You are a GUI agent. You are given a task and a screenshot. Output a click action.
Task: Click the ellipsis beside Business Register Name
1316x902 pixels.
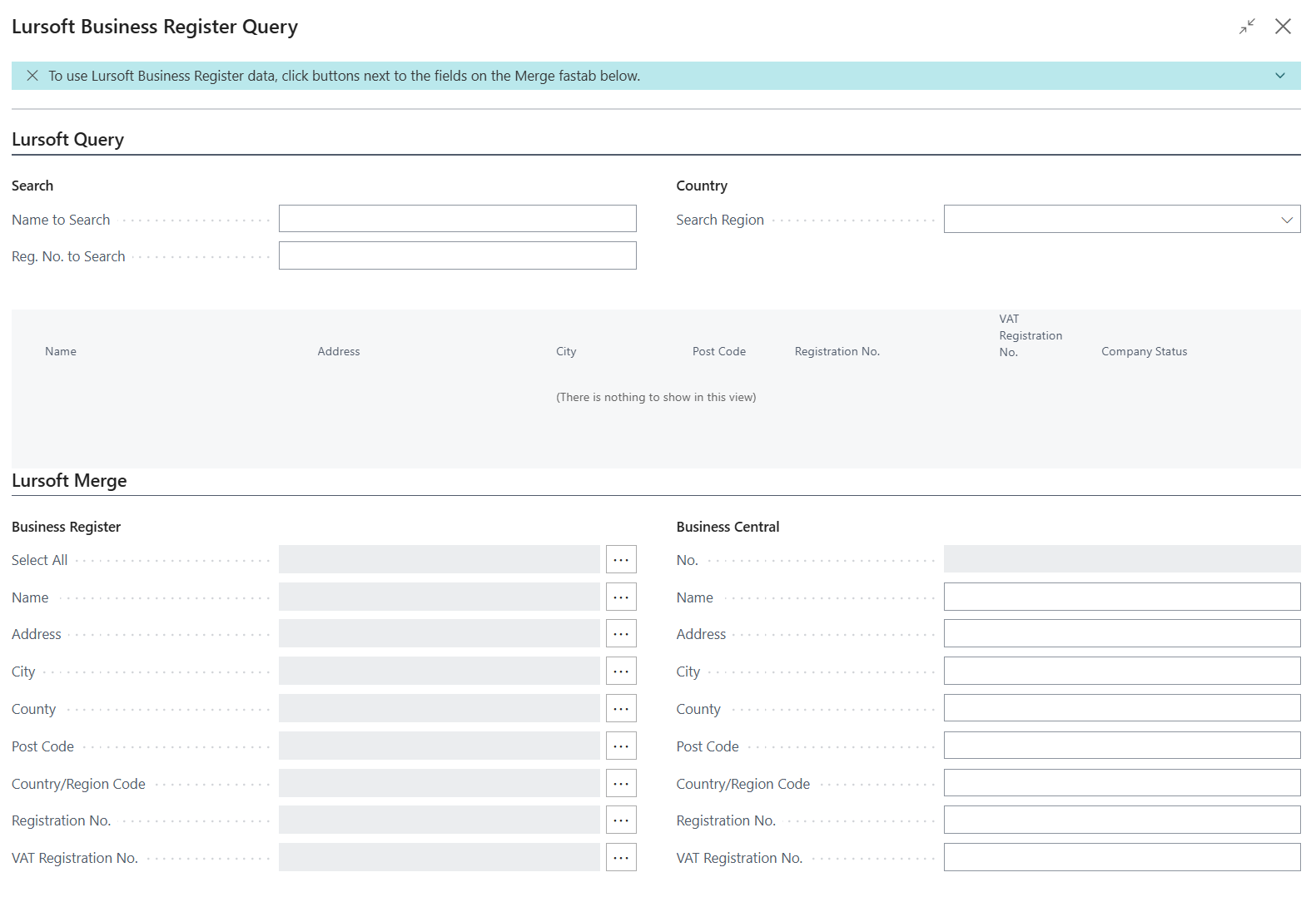click(x=621, y=597)
